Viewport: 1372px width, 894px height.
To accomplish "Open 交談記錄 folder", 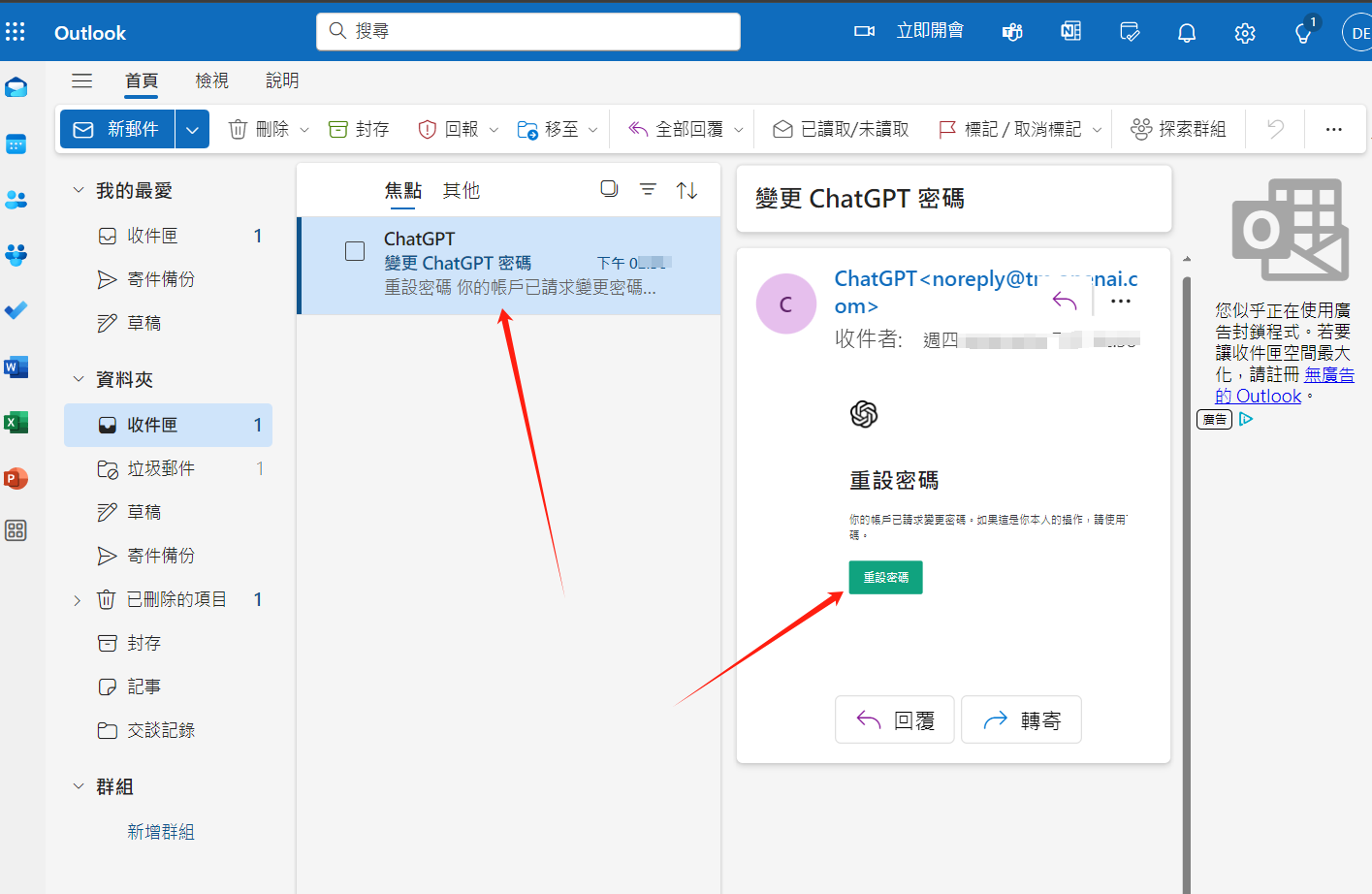I will point(169,730).
